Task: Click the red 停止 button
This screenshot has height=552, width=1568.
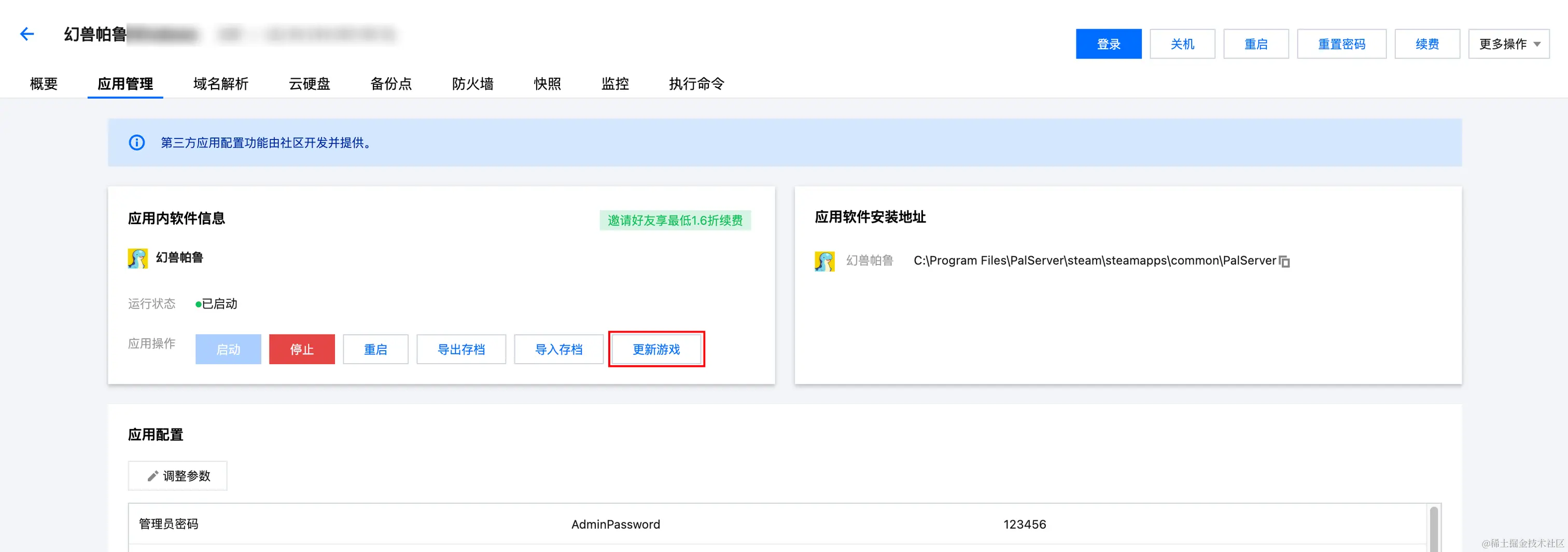Action: tap(302, 349)
